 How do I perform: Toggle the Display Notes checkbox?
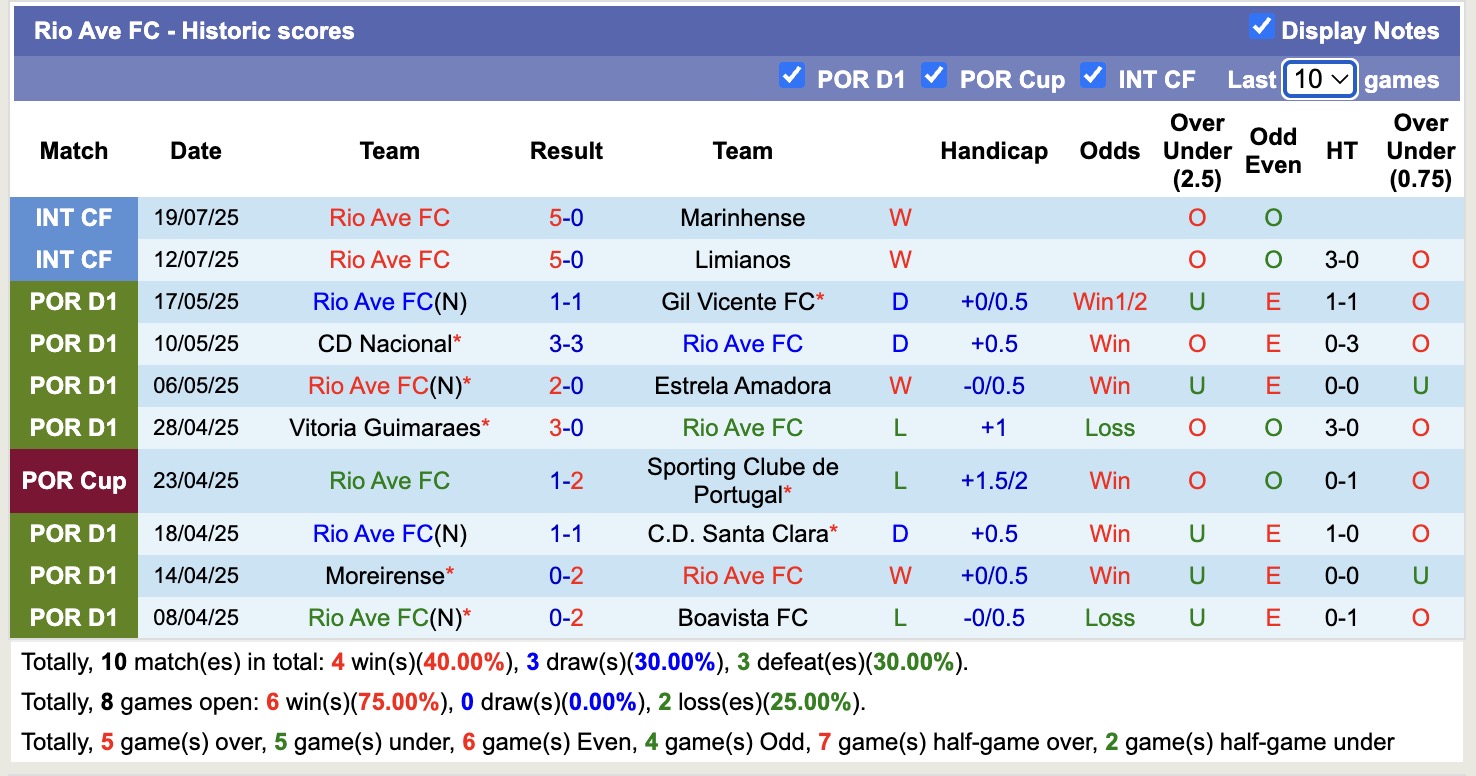pyautogui.click(x=1261, y=28)
